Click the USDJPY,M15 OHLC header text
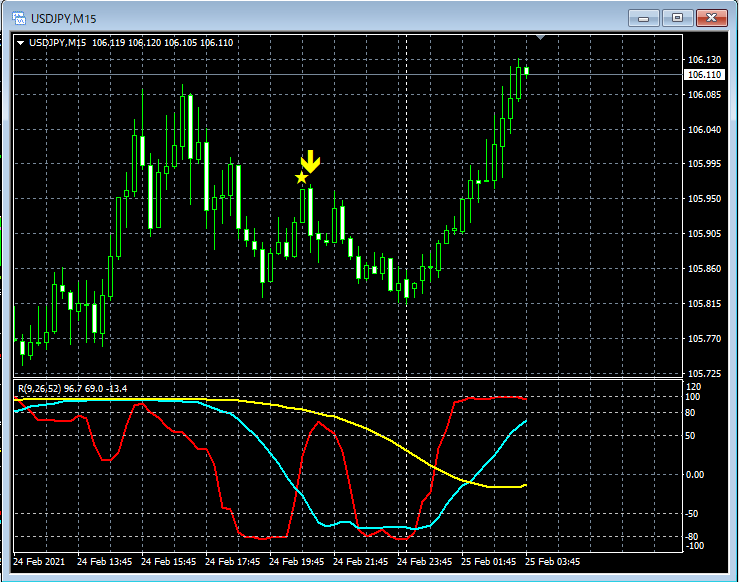This screenshot has width=740, height=582. (131, 43)
